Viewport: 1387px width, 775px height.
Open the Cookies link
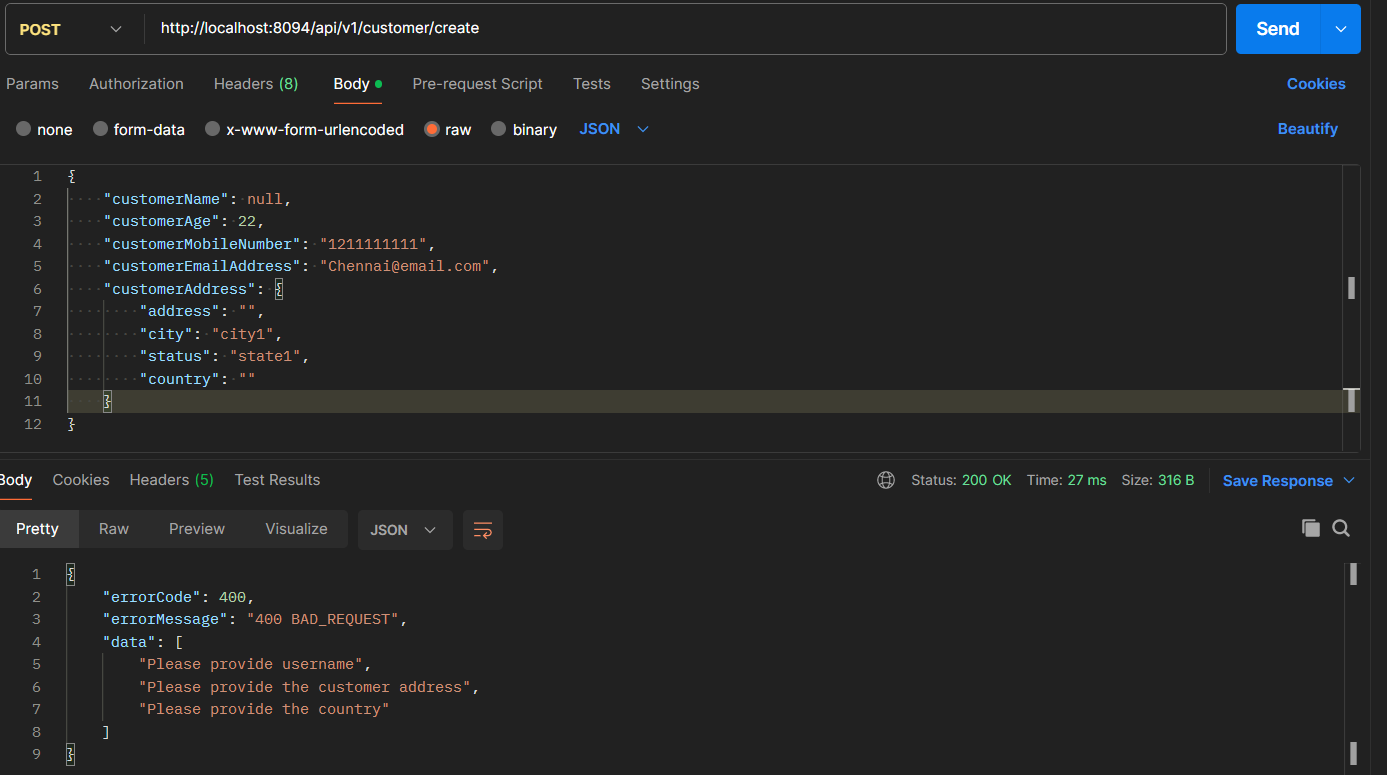pyautogui.click(x=1315, y=84)
